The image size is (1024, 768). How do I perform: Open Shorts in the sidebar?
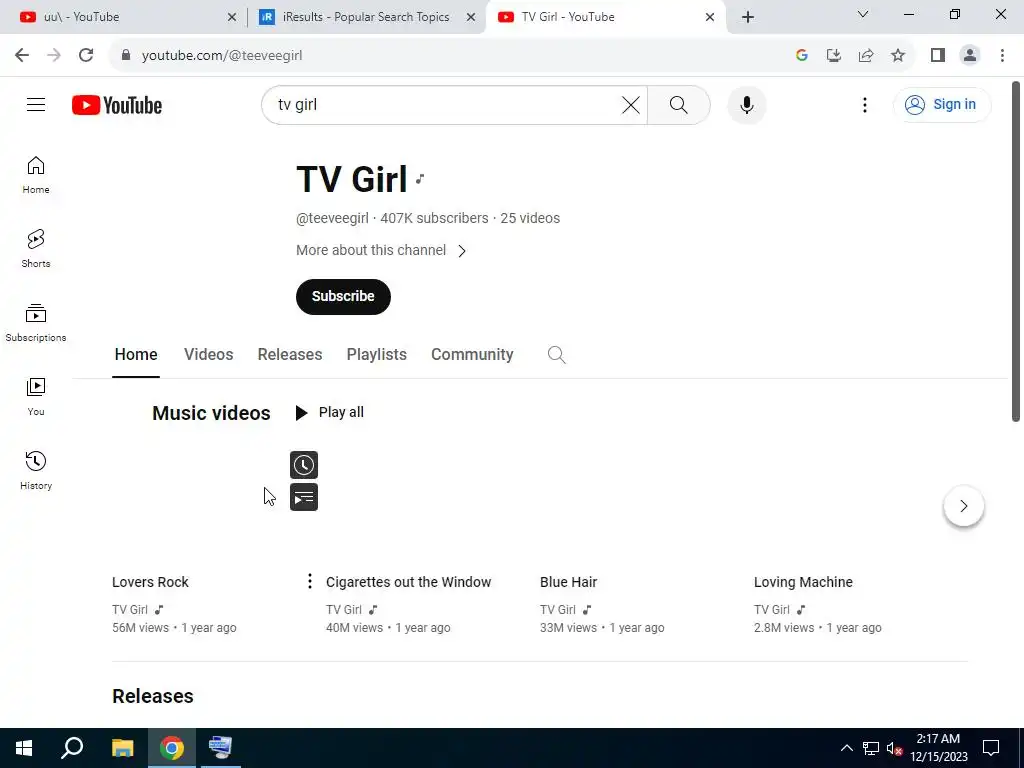coord(36,249)
